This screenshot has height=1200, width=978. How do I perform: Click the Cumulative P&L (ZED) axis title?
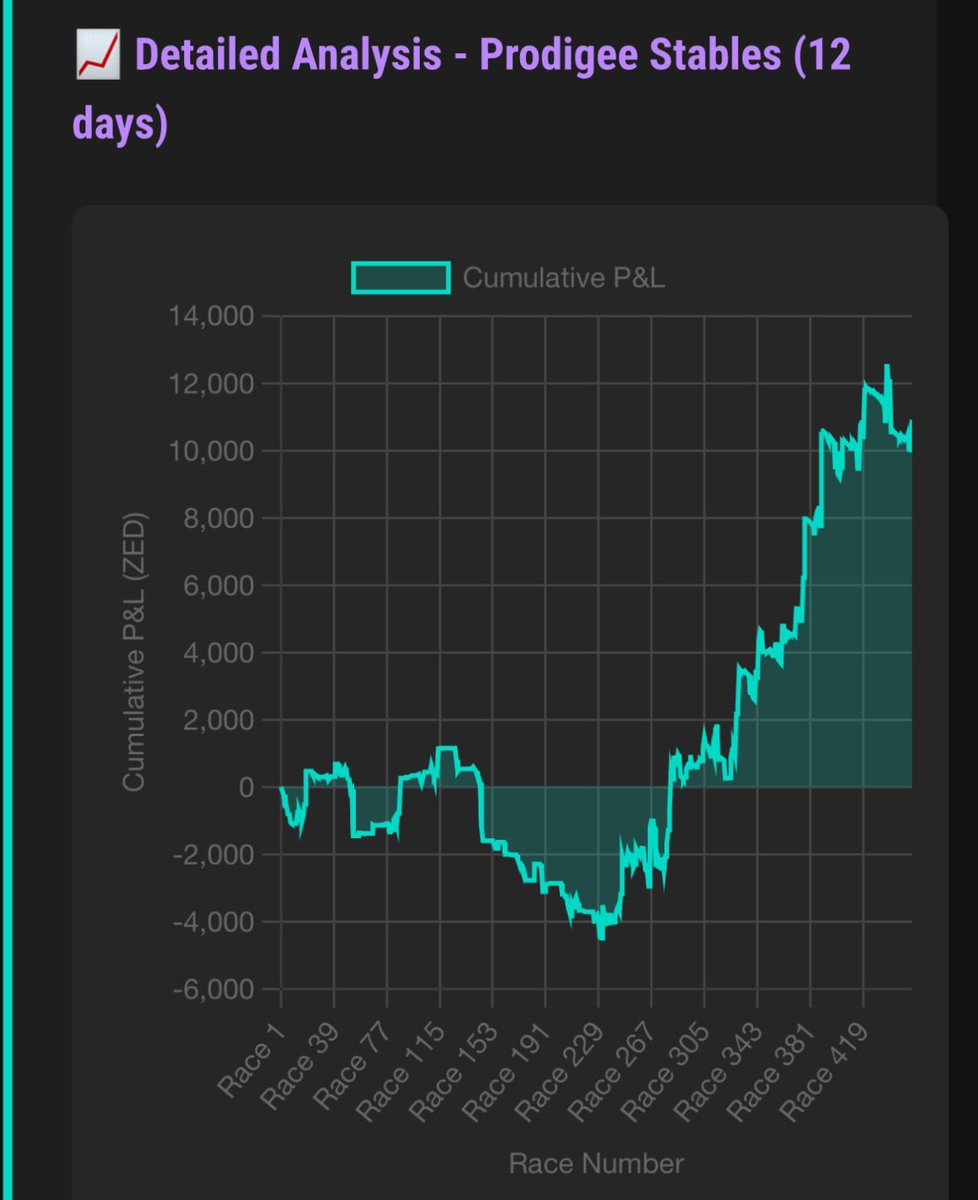pos(135,653)
